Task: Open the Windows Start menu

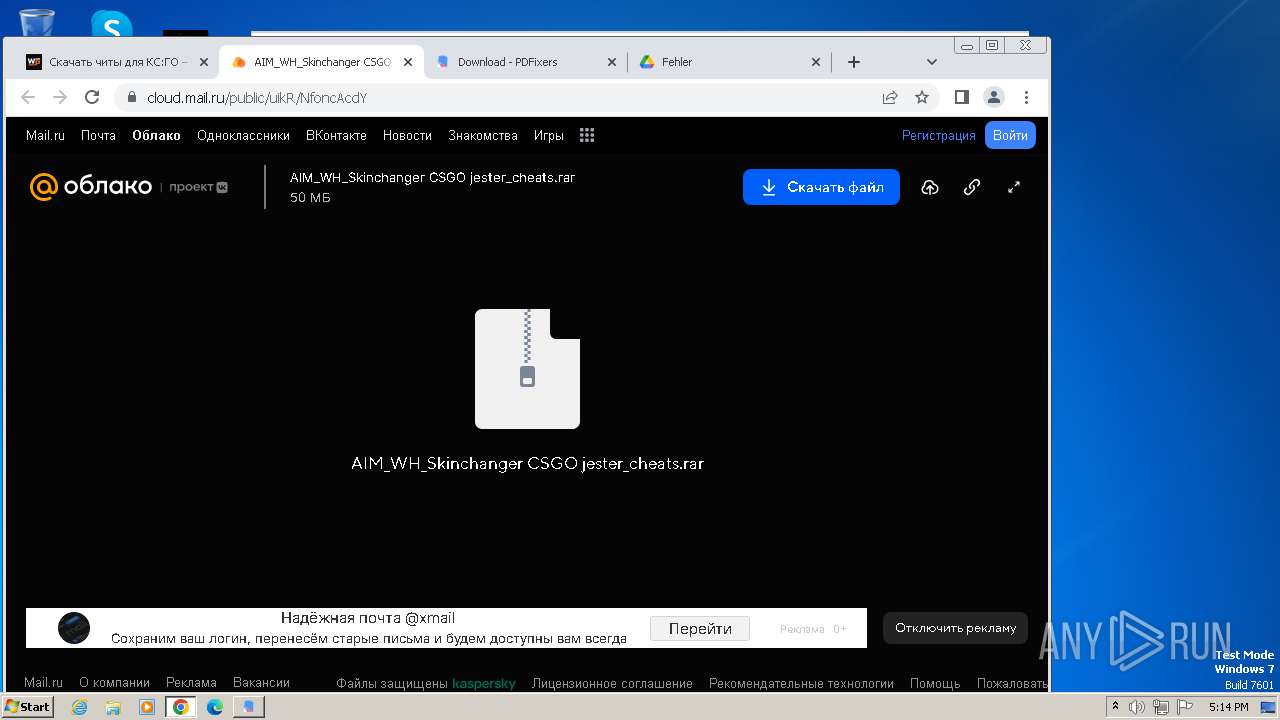Action: click(x=28, y=707)
